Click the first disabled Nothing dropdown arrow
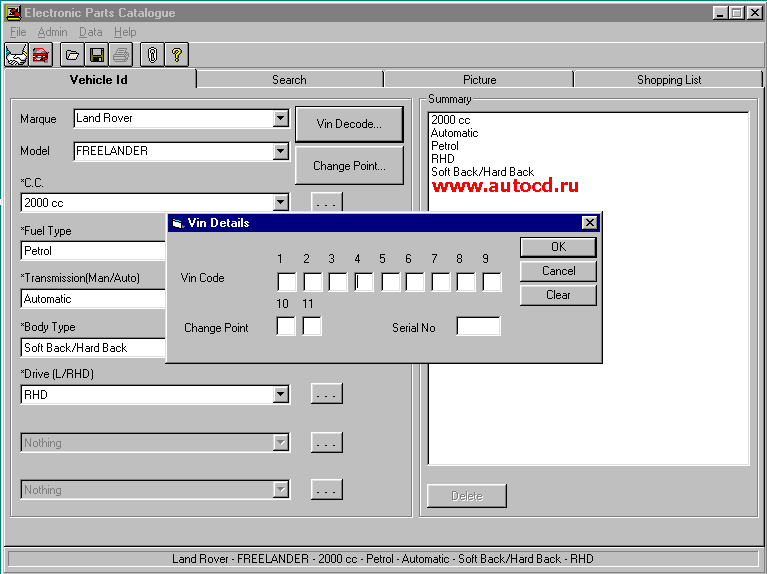This screenshot has height=574, width=767. pos(280,443)
